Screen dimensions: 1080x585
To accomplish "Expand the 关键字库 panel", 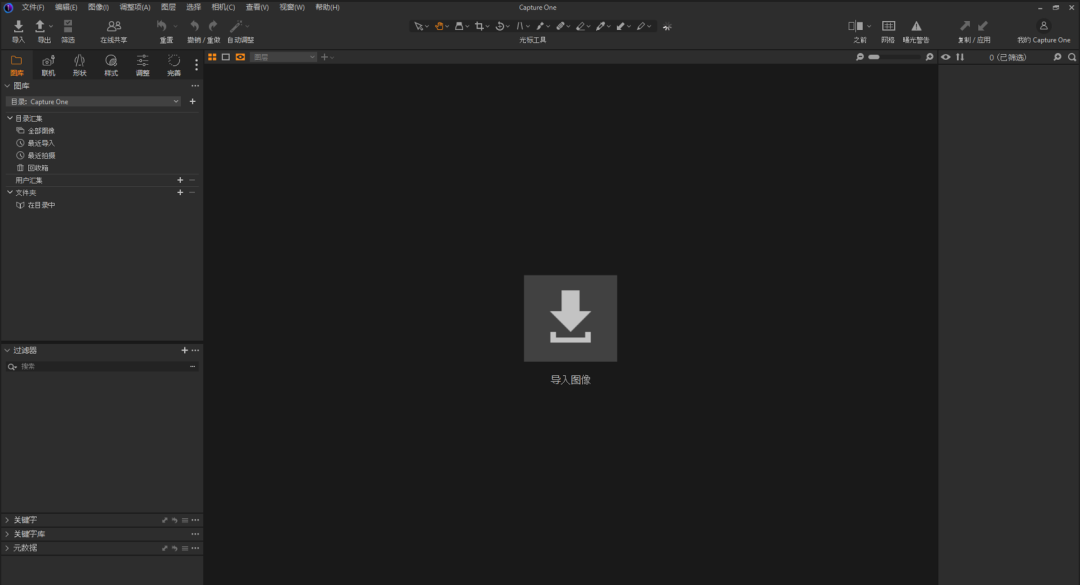I will [8, 534].
